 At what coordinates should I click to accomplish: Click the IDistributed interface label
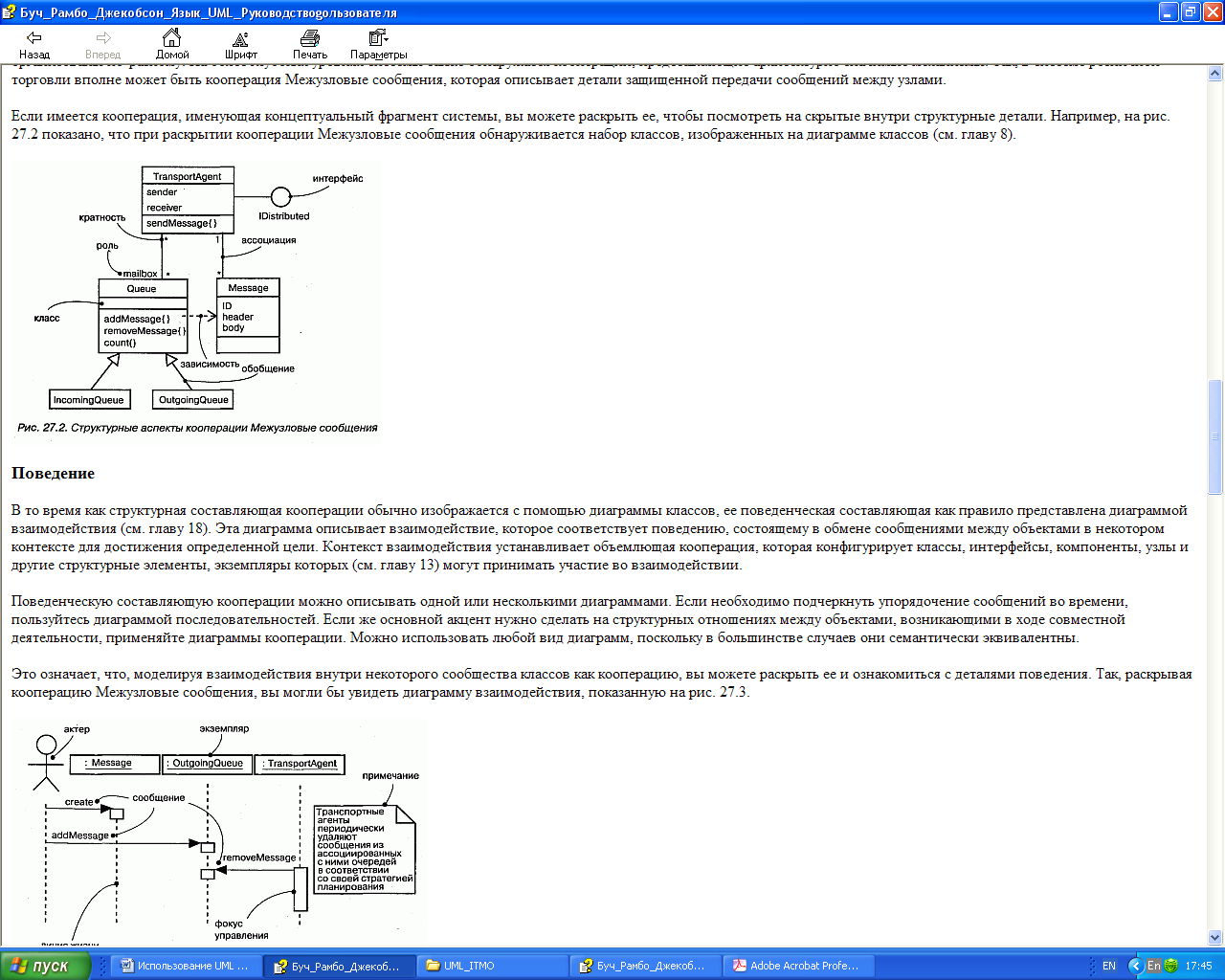click(284, 216)
